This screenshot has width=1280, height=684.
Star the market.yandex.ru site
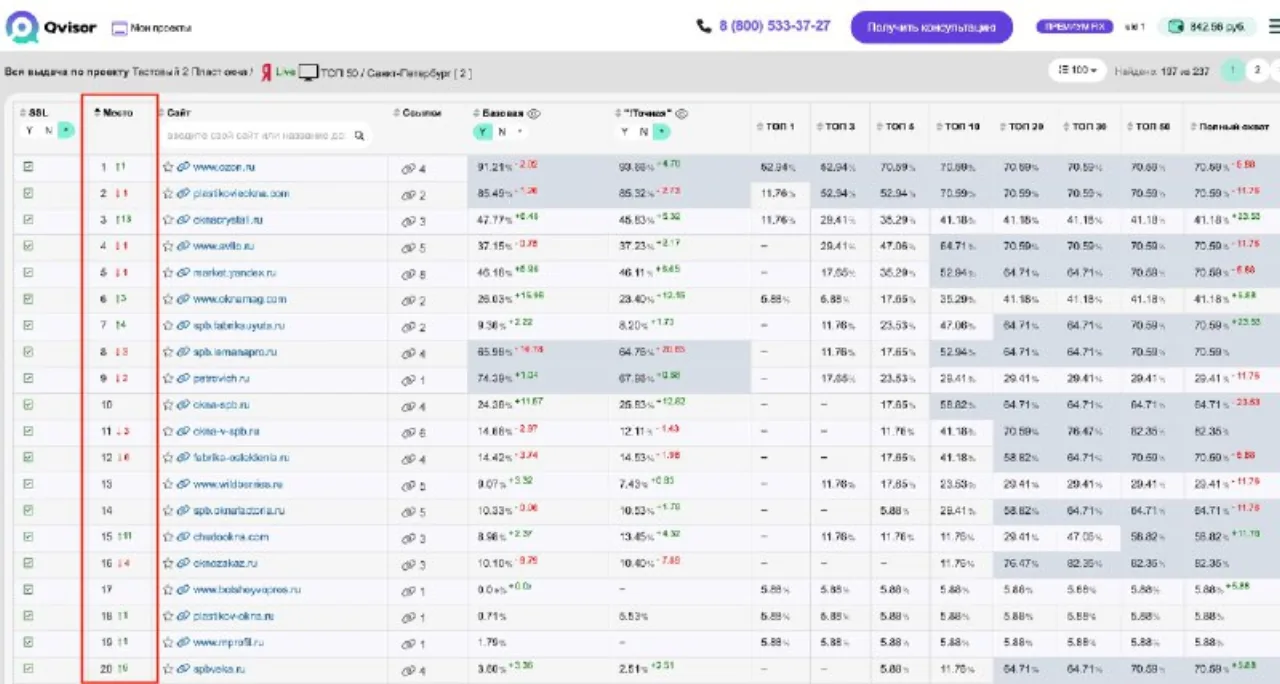pyautogui.click(x=168, y=272)
